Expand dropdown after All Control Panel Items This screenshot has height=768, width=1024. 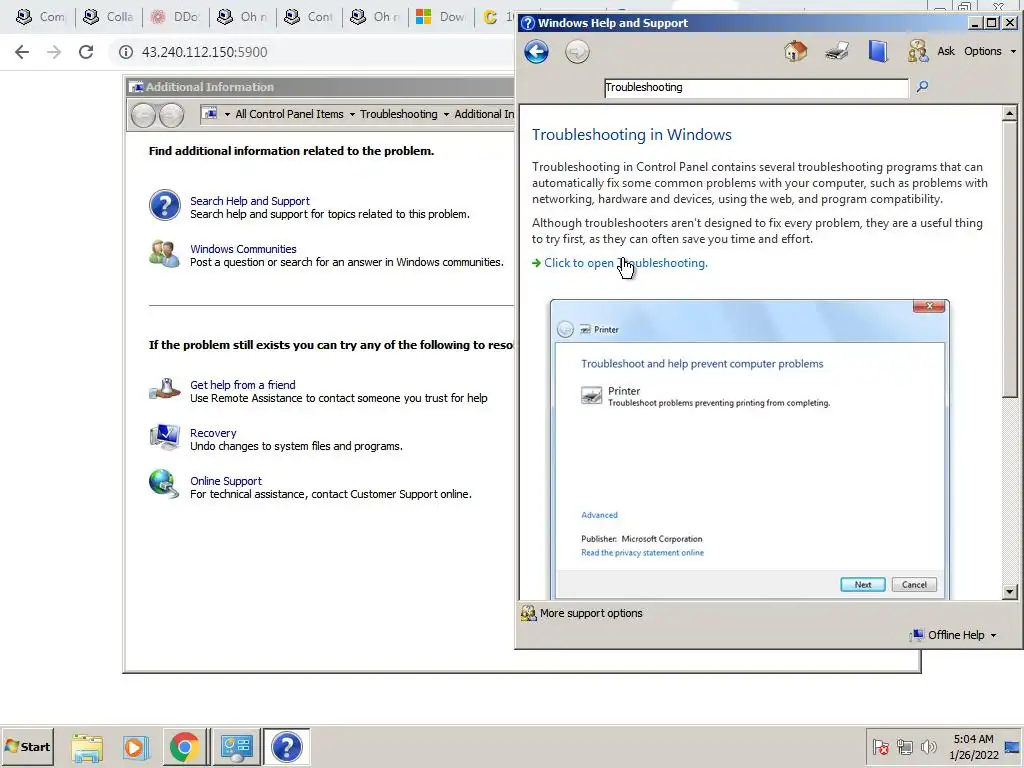(352, 114)
